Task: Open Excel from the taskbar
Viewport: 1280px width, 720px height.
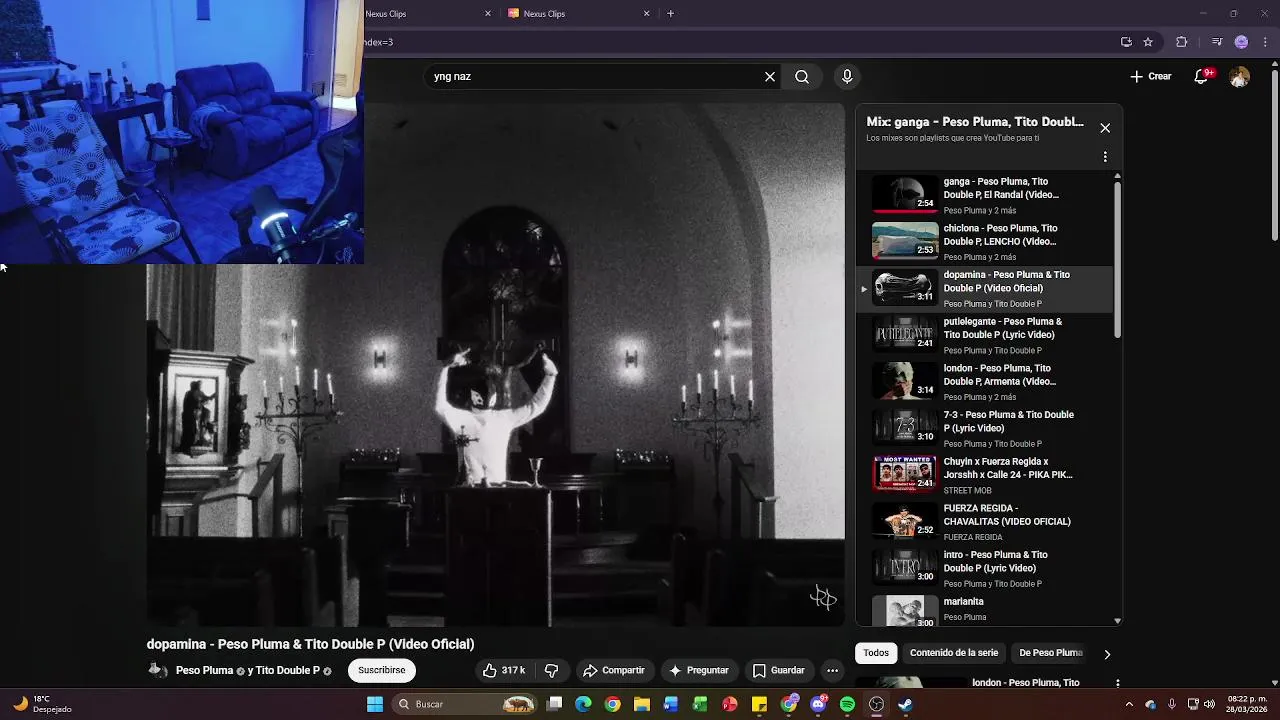Action: pos(700,704)
